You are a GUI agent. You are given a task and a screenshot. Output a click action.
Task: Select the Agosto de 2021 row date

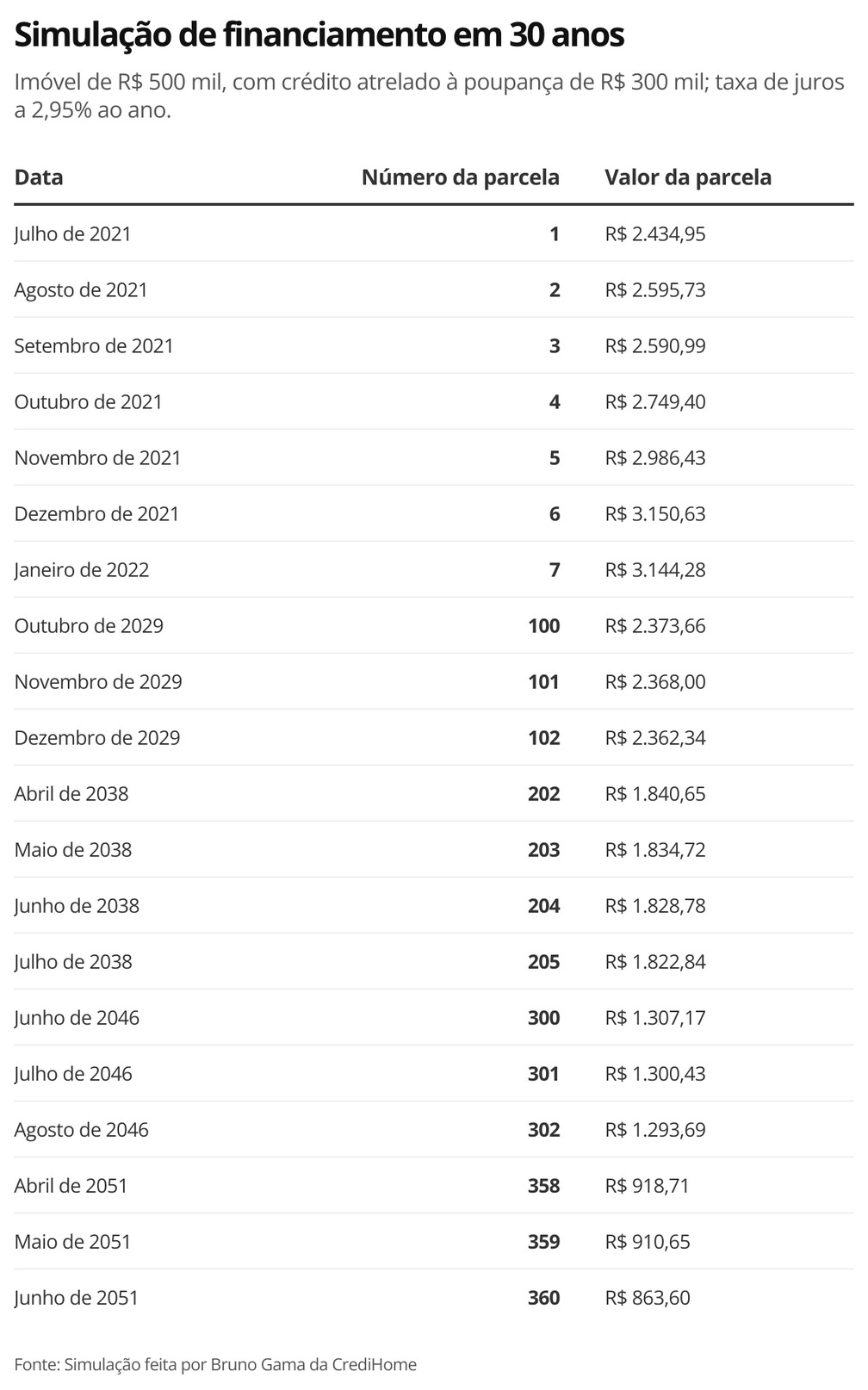coord(81,290)
